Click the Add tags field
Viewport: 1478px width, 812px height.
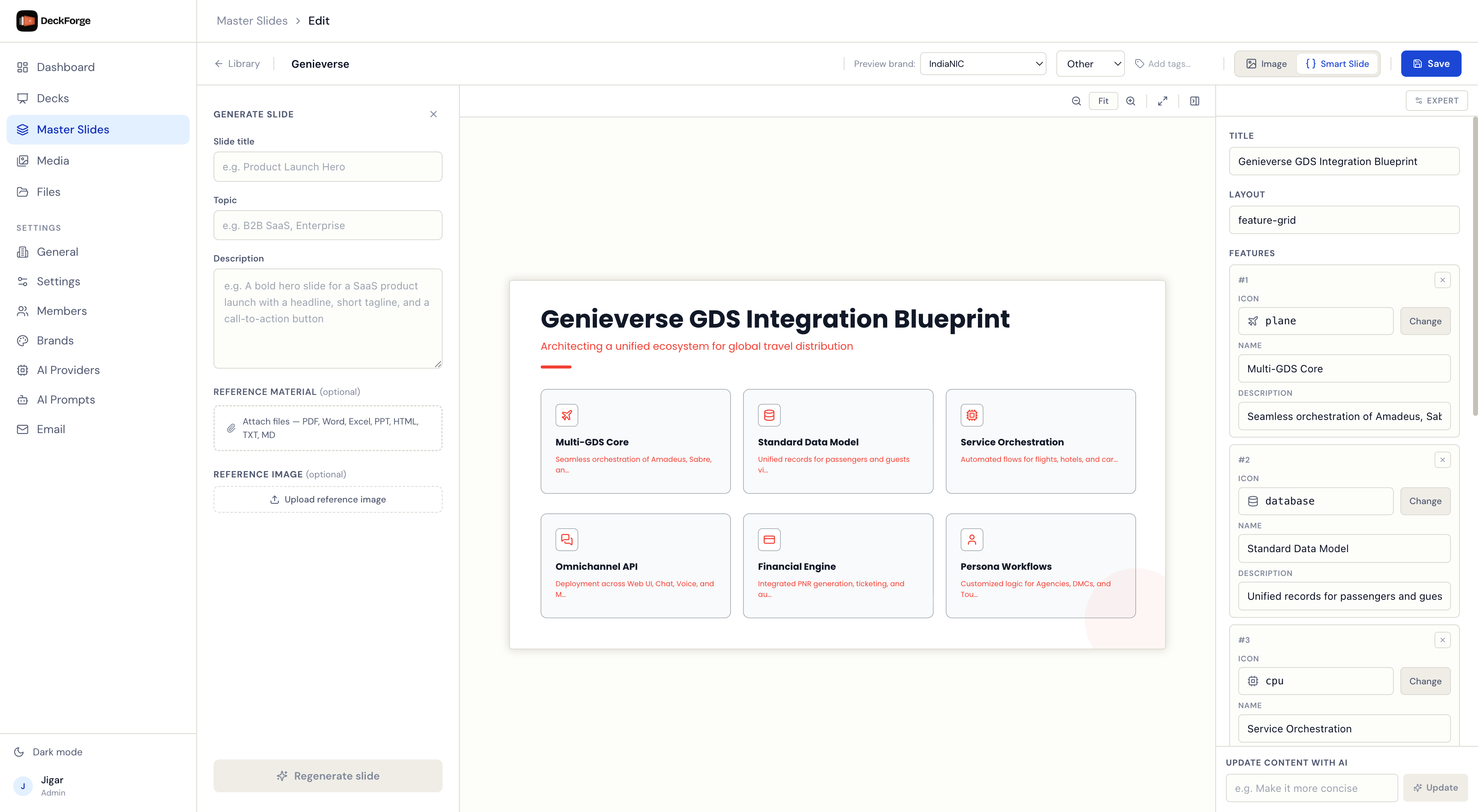pos(1169,64)
